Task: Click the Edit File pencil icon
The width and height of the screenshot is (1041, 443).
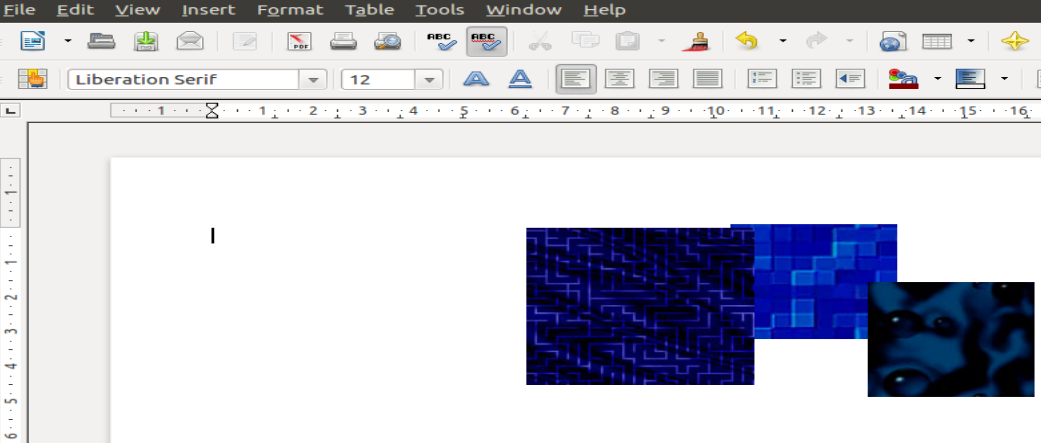Action: 245,41
